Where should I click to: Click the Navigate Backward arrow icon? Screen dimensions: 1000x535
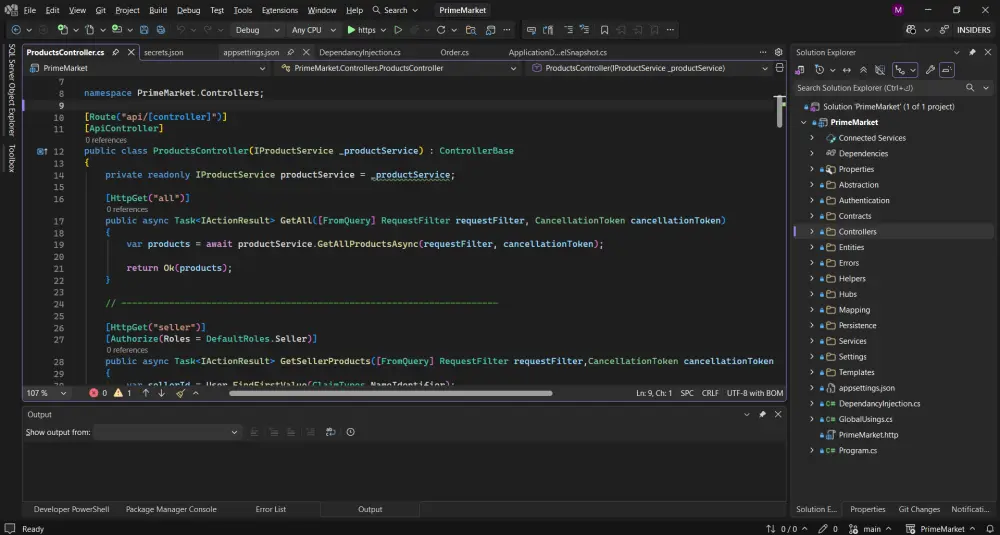[16, 30]
